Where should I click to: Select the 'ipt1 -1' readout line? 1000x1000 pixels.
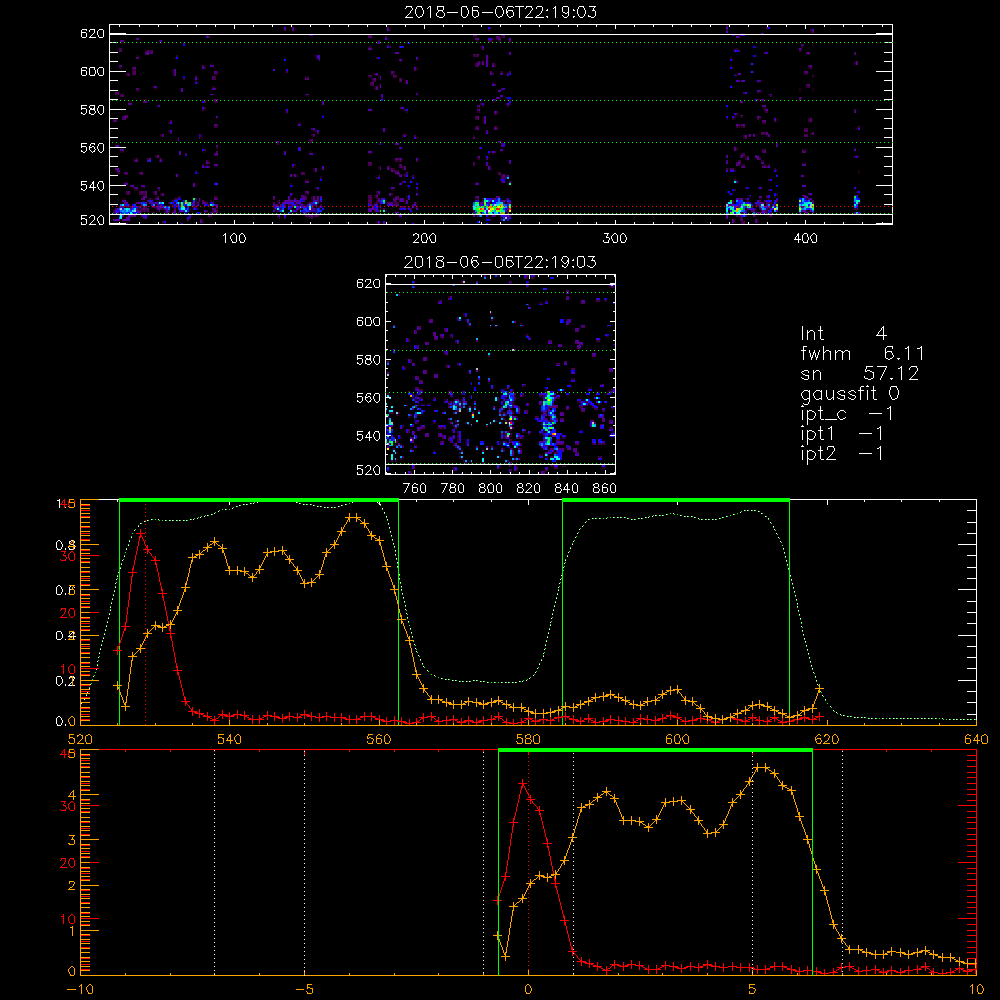click(842, 434)
